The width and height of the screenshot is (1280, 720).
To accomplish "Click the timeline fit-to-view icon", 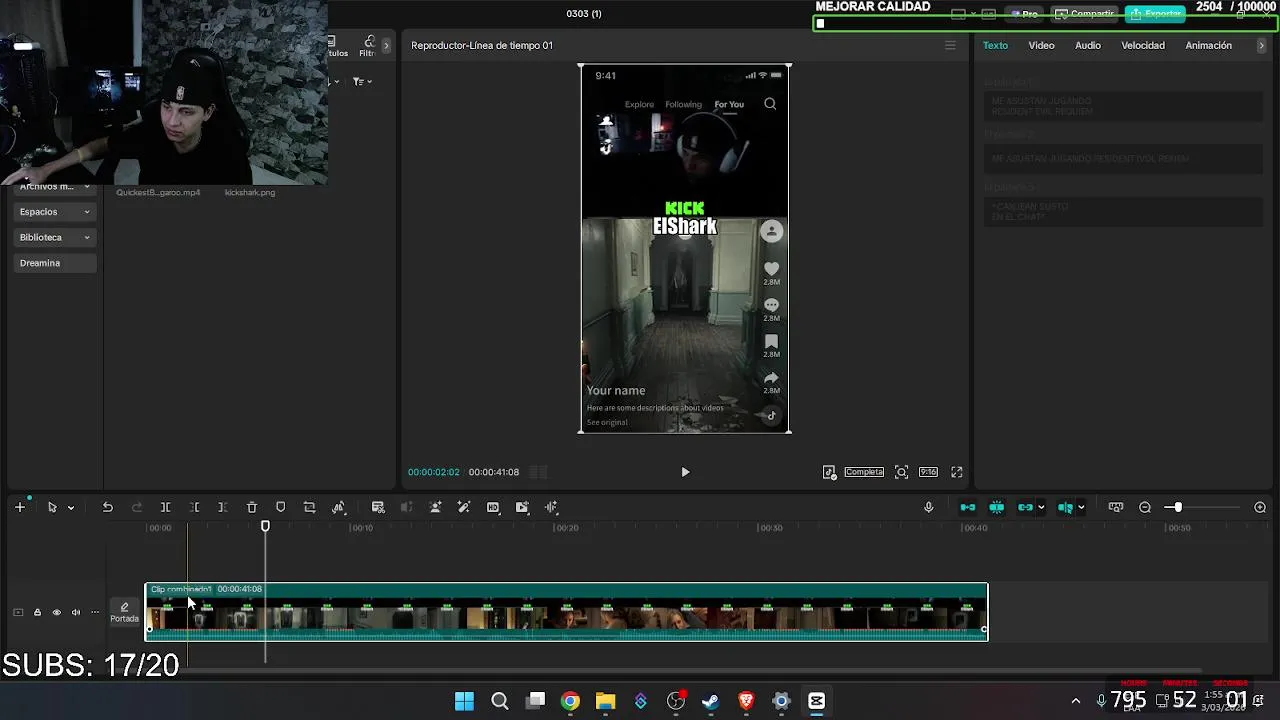I will 1116,507.
